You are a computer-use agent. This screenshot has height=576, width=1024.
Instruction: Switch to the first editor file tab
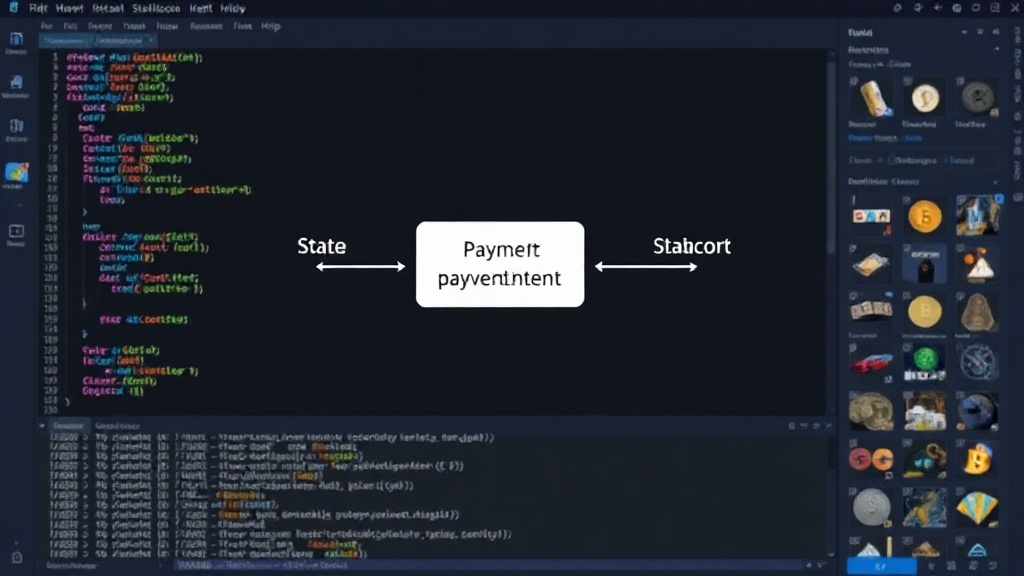coord(66,40)
